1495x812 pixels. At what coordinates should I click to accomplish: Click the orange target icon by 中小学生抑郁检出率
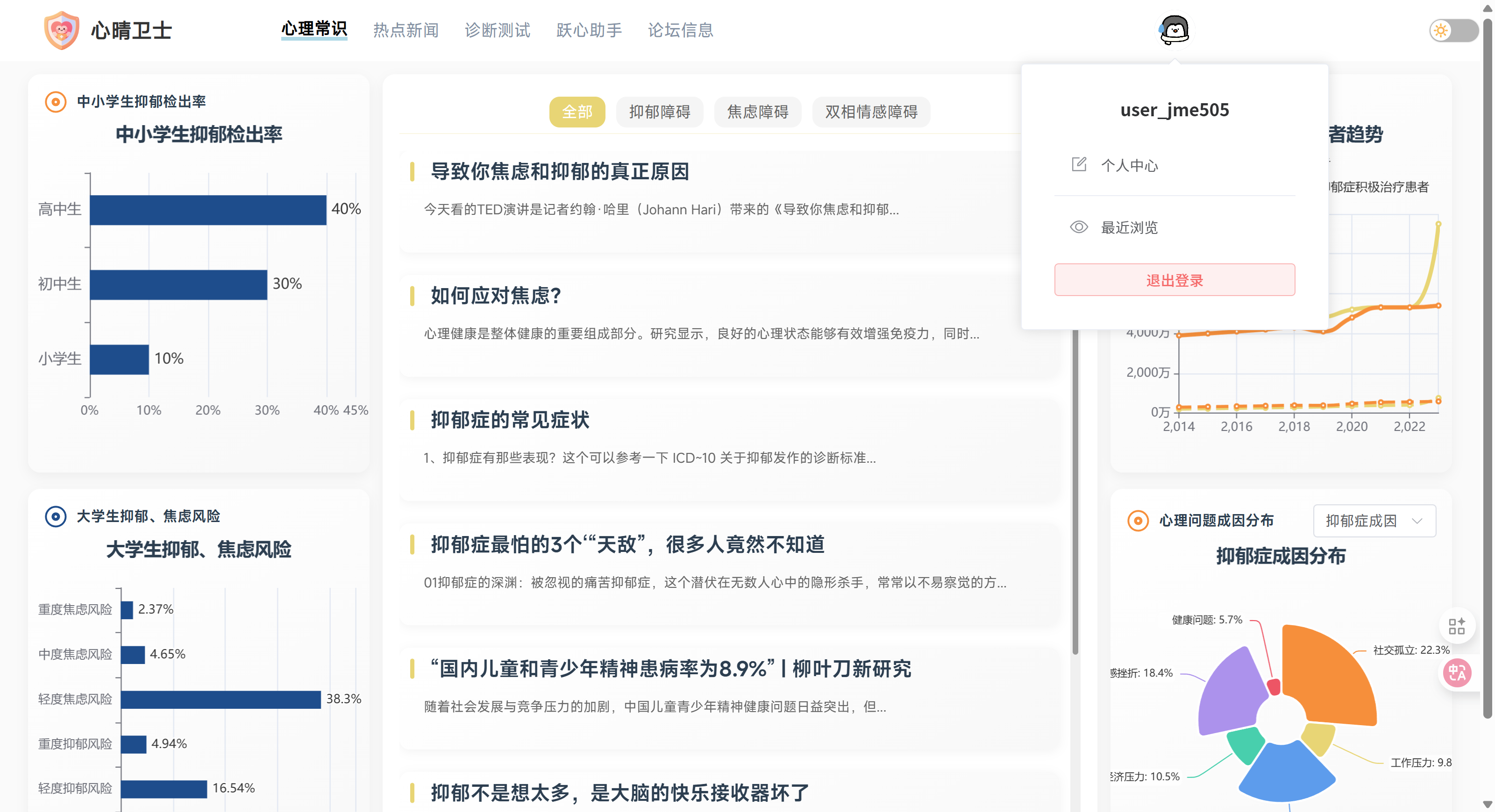coord(56,102)
